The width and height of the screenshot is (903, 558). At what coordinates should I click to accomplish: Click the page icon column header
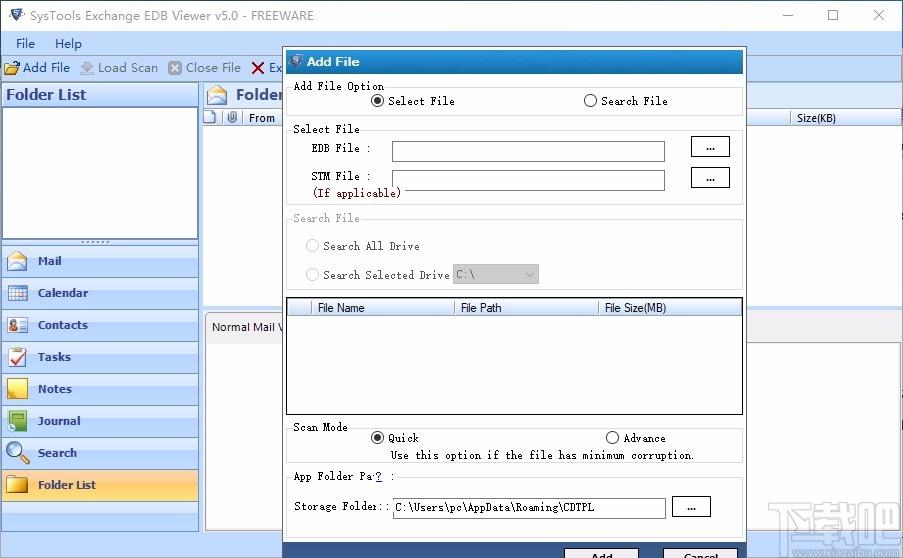click(x=210, y=117)
